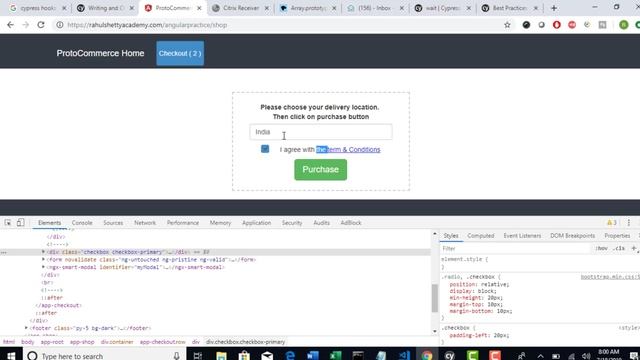
Task: Open the Sources tab
Action: [x=113, y=223]
